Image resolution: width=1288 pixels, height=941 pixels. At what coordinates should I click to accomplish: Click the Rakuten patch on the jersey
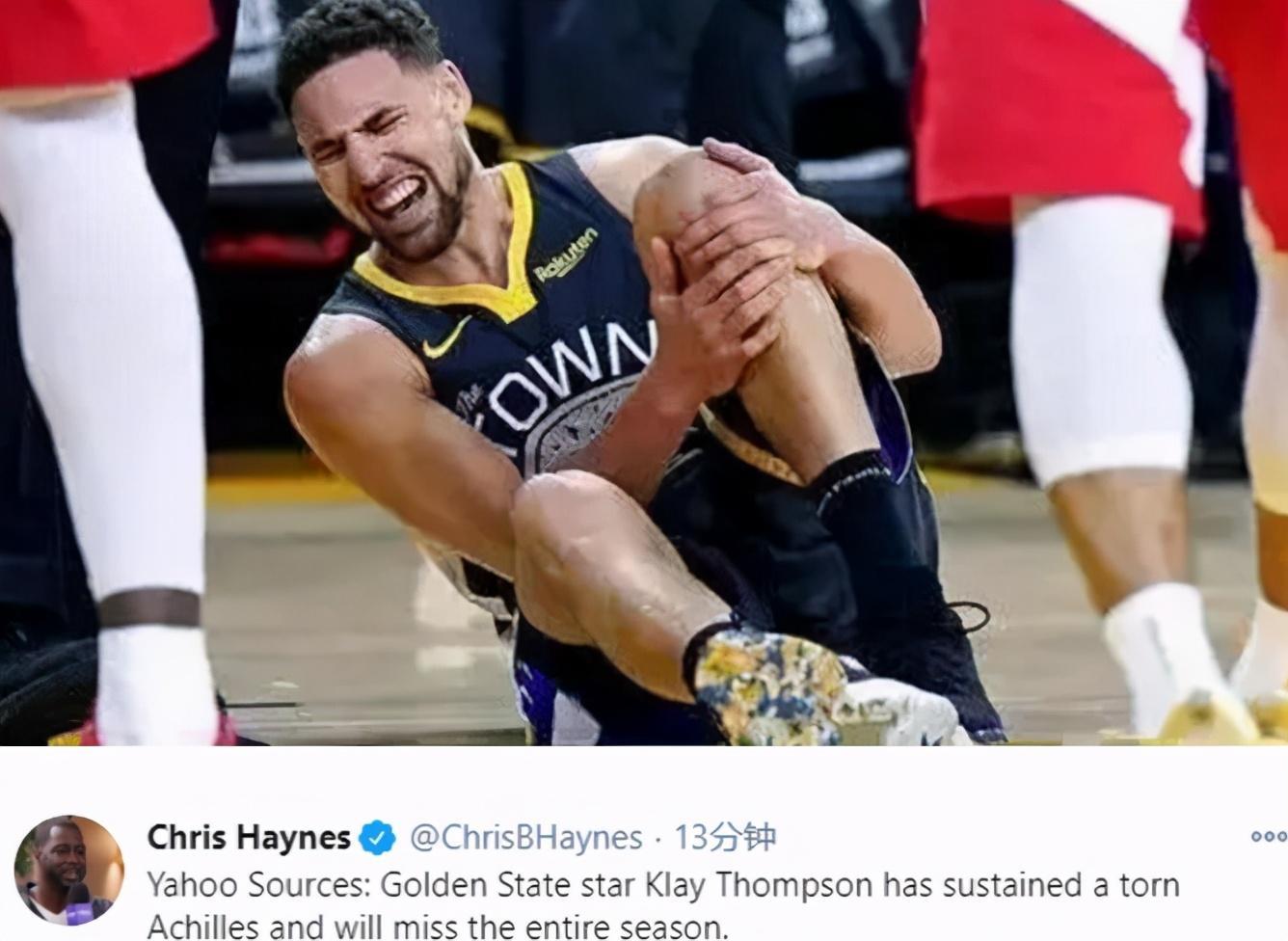pyautogui.click(x=567, y=255)
